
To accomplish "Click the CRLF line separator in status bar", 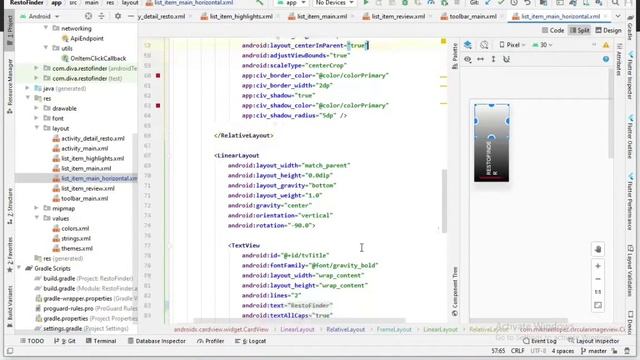I will pyautogui.click(x=517, y=351).
